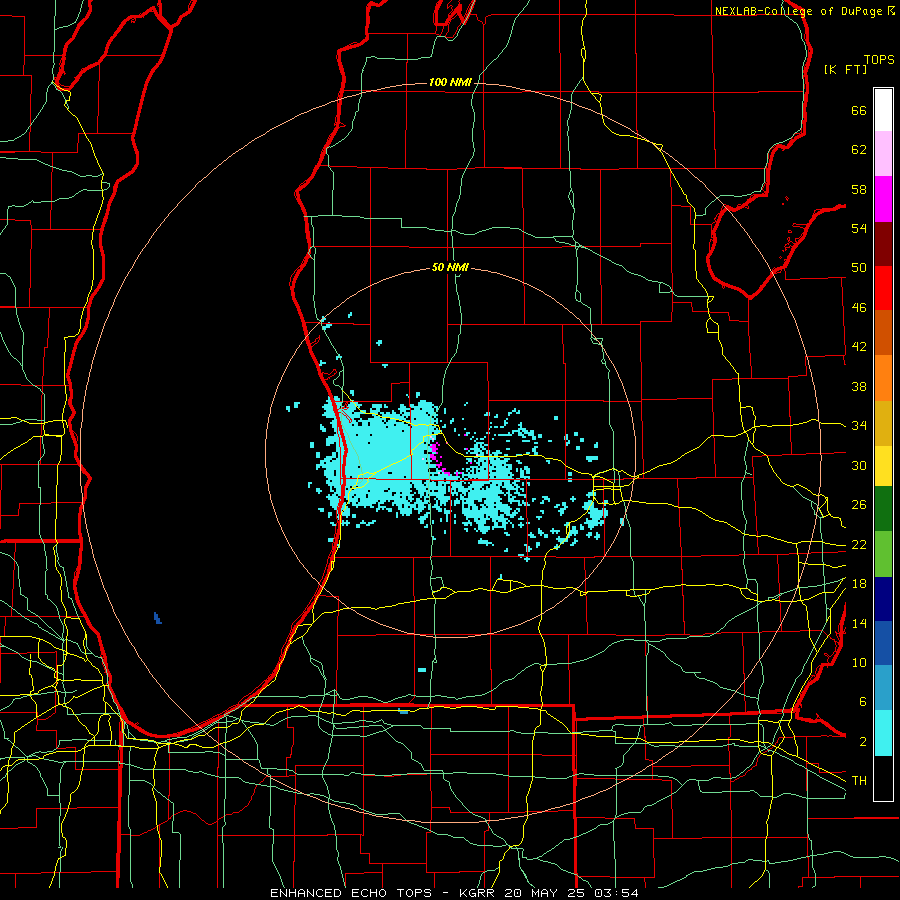Click the 'TH' legend label
Image resolution: width=900 pixels, height=900 pixels.
859,781
